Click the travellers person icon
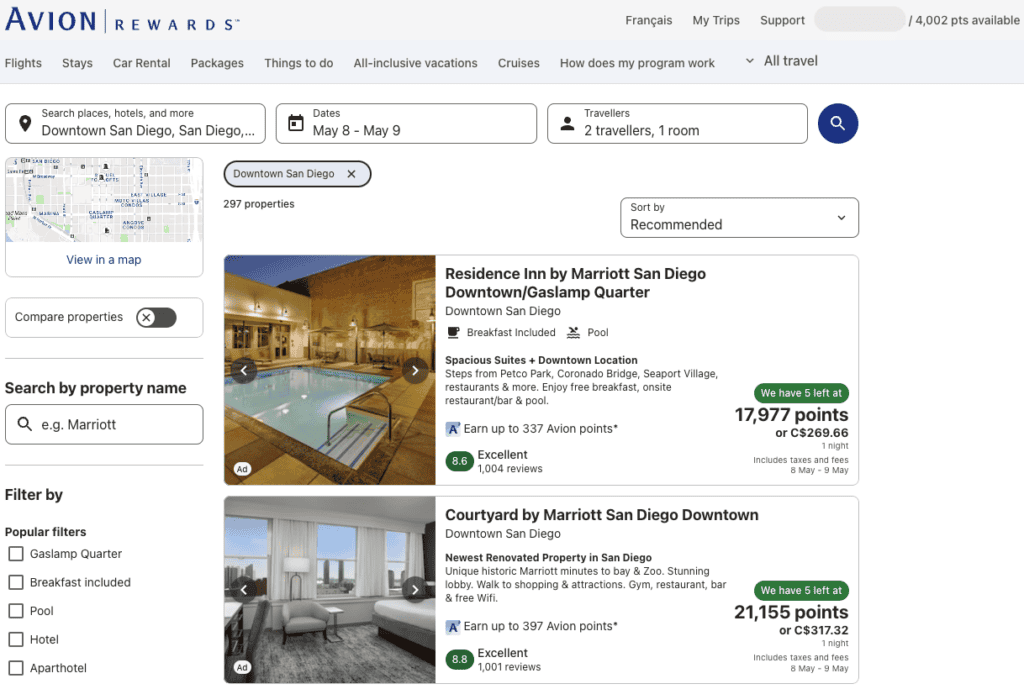The height and width of the screenshot is (689, 1024). click(566, 122)
